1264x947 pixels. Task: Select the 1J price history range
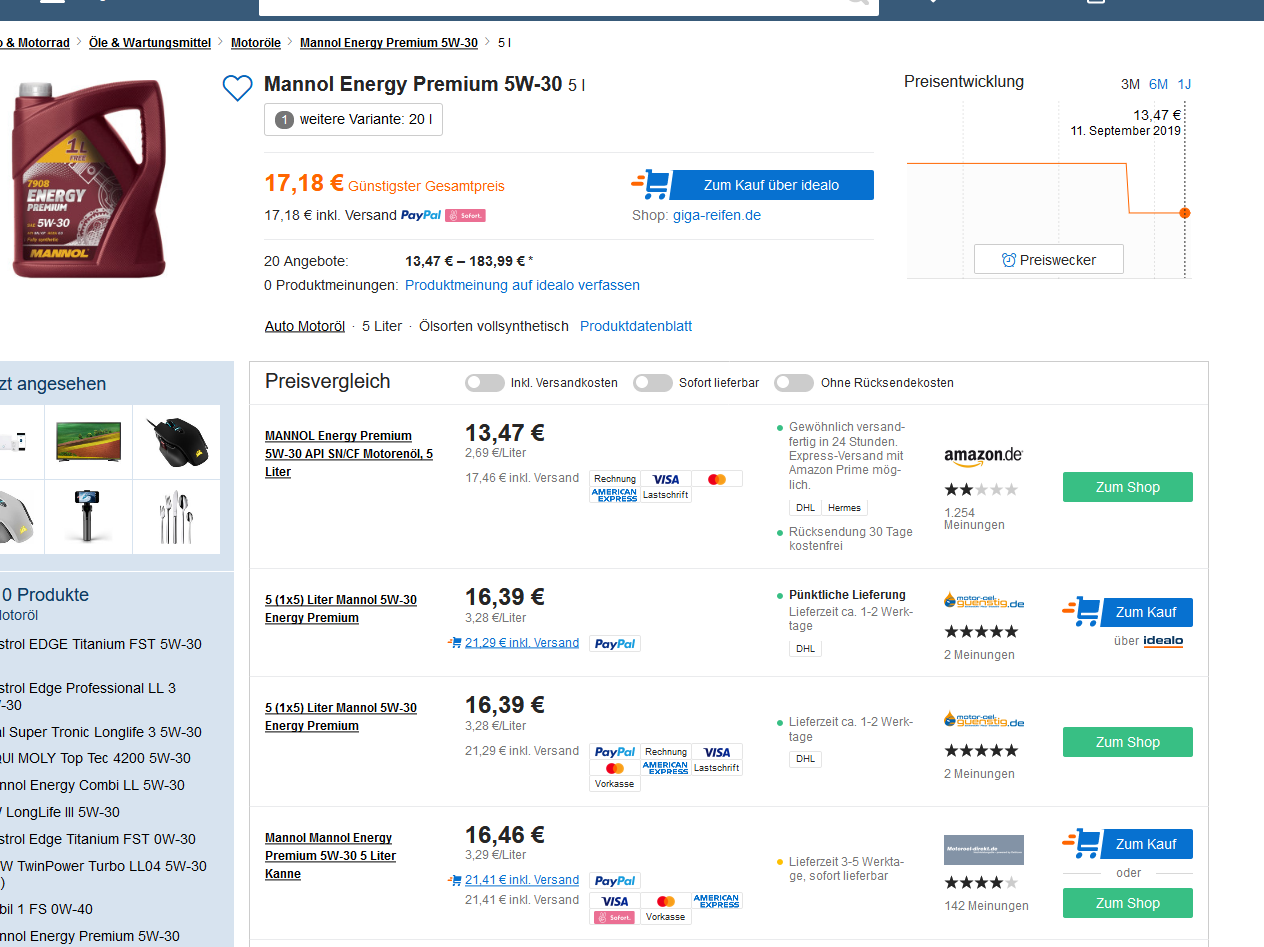(x=1184, y=84)
